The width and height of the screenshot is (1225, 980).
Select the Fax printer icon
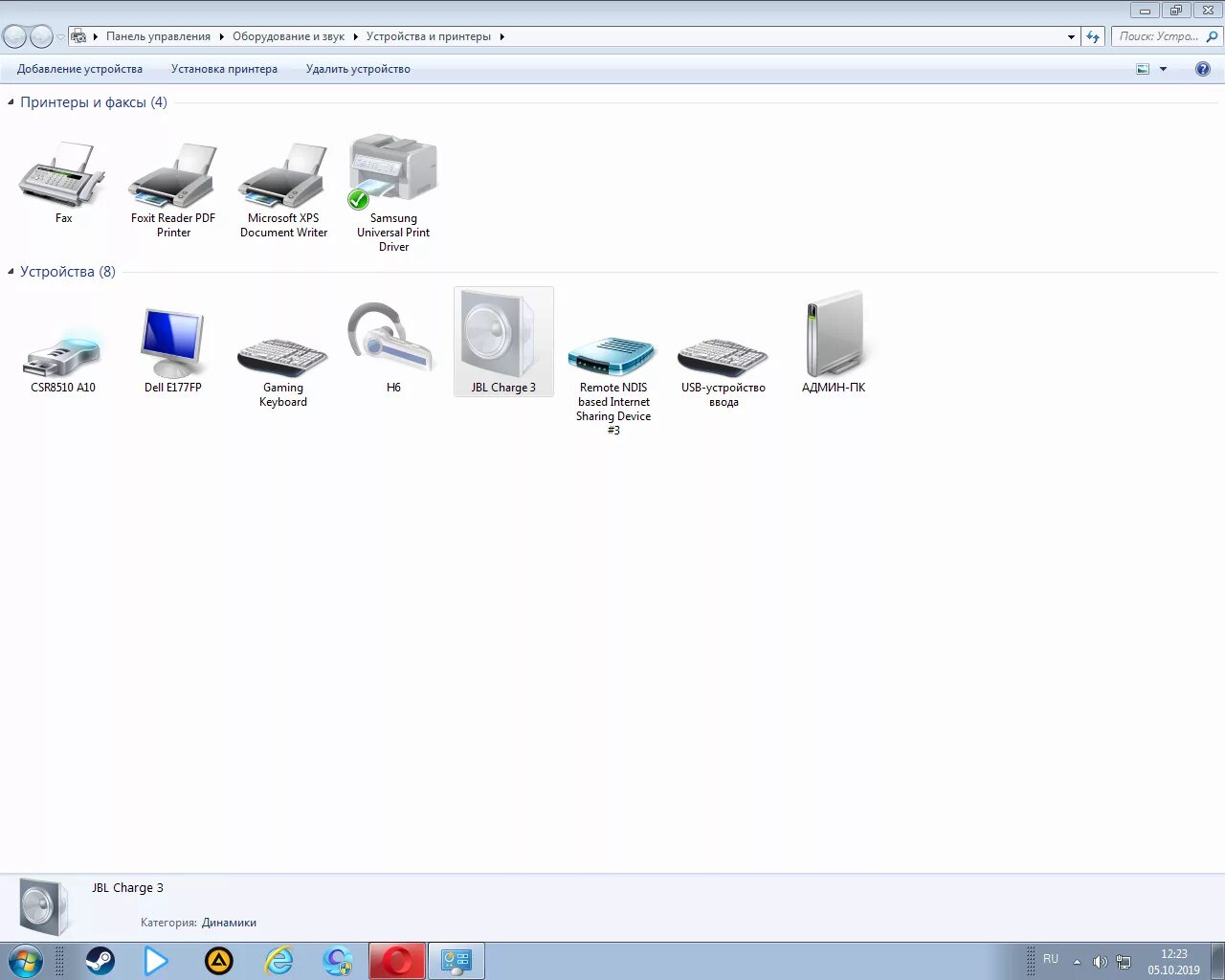[x=62, y=174]
